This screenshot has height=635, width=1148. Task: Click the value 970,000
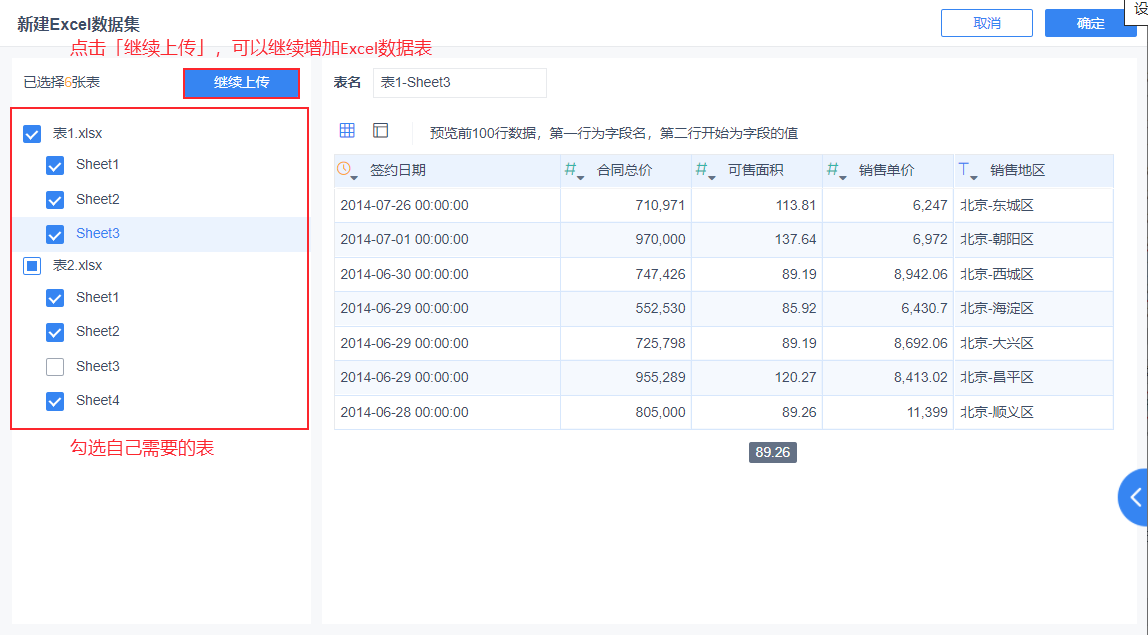pyautogui.click(x=660, y=239)
